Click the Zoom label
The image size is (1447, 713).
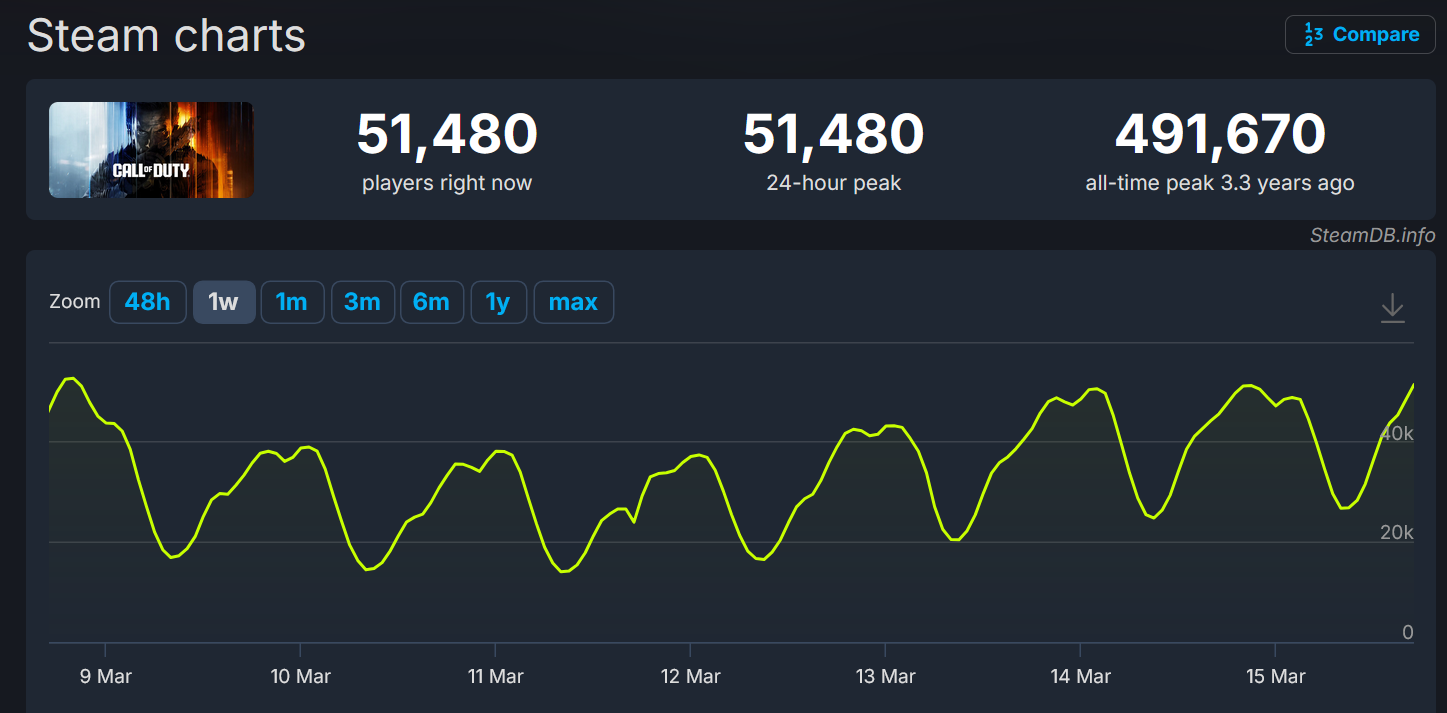click(x=75, y=302)
